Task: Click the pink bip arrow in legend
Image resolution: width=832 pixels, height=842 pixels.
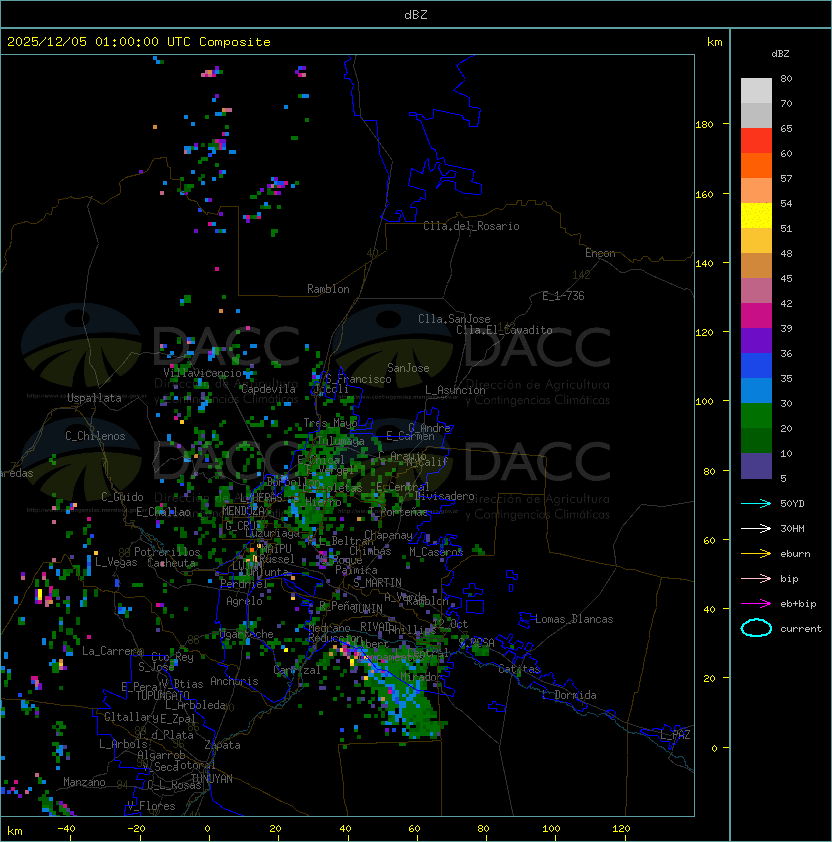Action: click(x=756, y=579)
